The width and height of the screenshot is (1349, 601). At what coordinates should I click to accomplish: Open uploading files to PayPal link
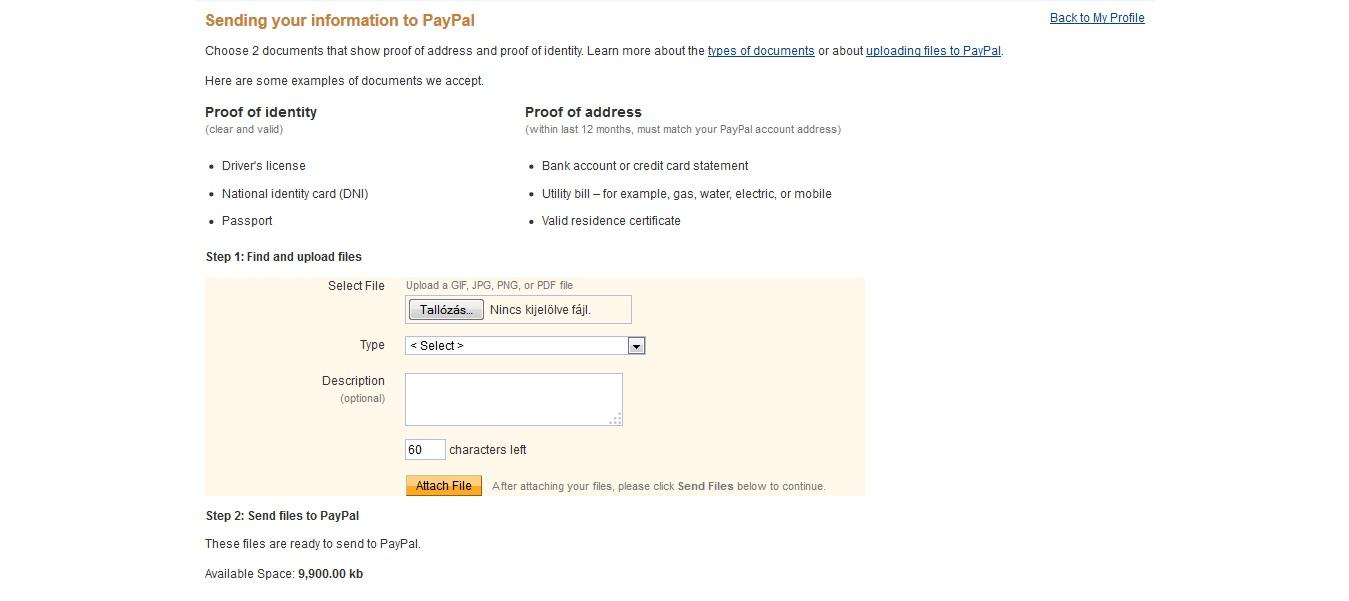point(933,51)
